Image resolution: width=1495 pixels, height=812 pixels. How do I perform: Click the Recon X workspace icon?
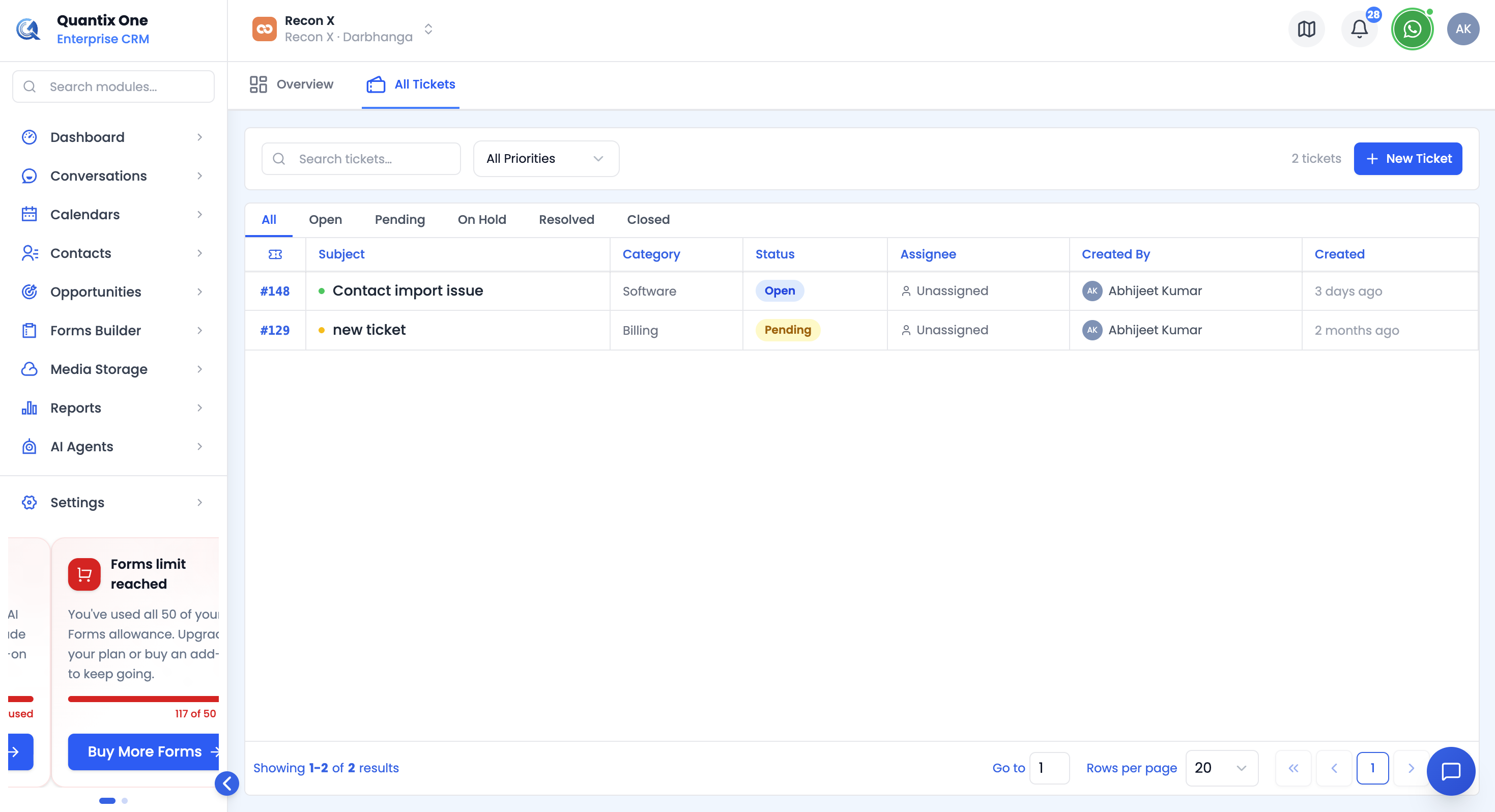tap(265, 29)
